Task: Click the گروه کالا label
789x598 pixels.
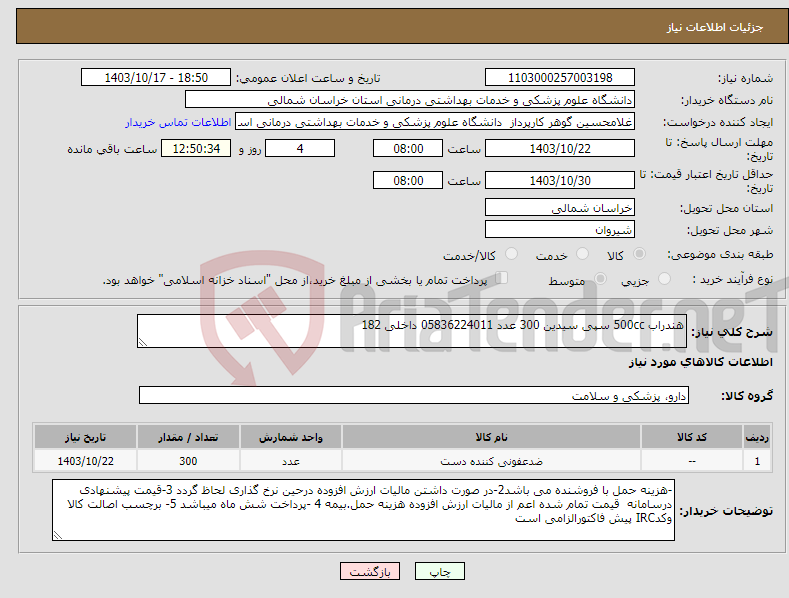Action: 747,396
